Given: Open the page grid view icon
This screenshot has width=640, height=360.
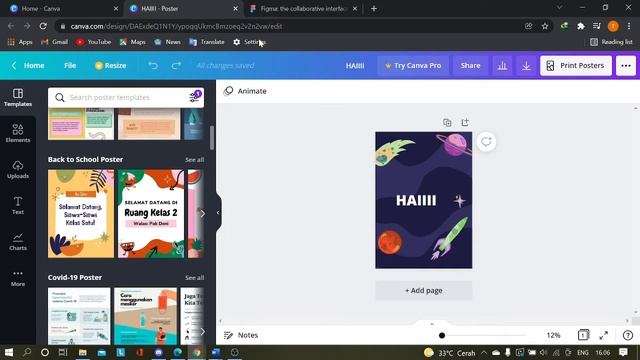Looking at the screenshot, I should click(x=583, y=335).
